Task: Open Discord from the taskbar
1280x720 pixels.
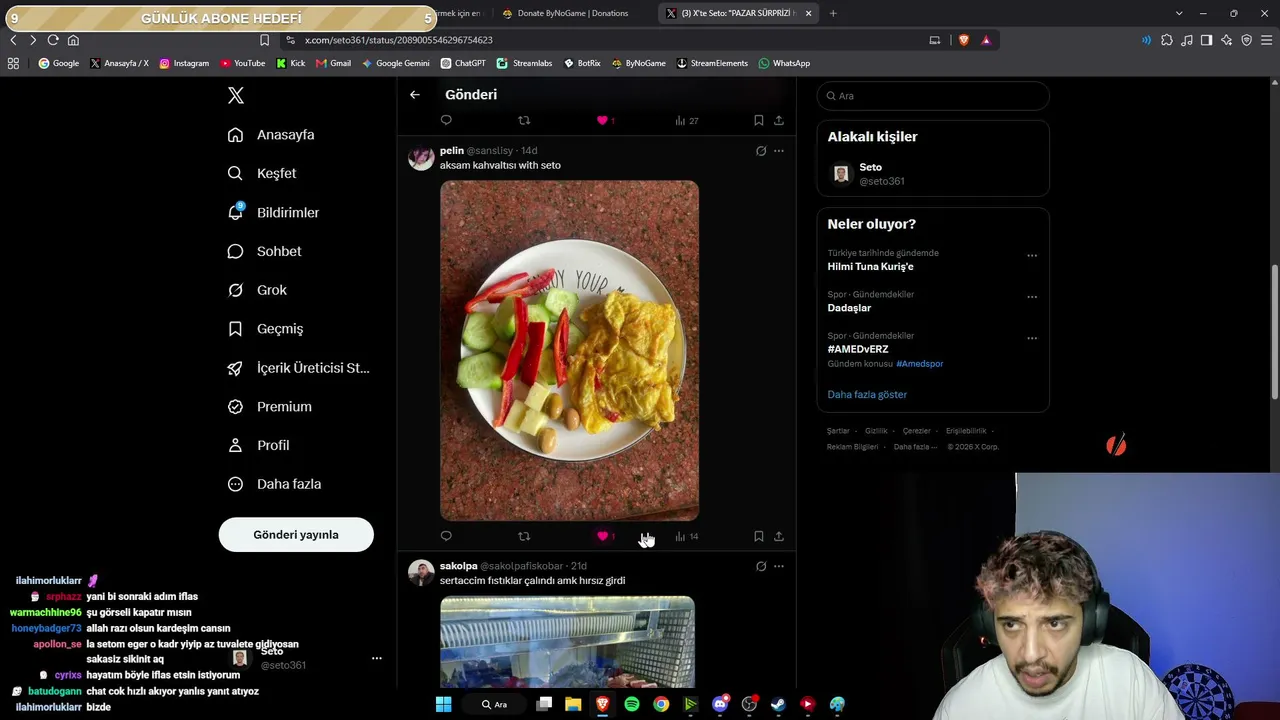Action: tap(720, 704)
